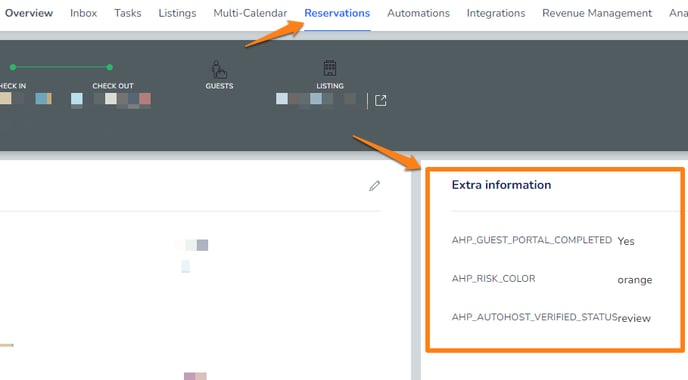
Task: Click the review status value
Action: pyautogui.click(x=634, y=318)
